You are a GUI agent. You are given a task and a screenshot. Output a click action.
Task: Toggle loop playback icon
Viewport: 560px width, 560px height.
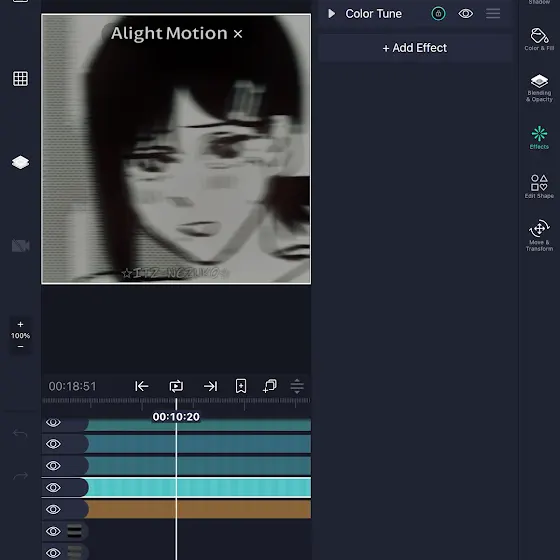[x=176, y=386]
